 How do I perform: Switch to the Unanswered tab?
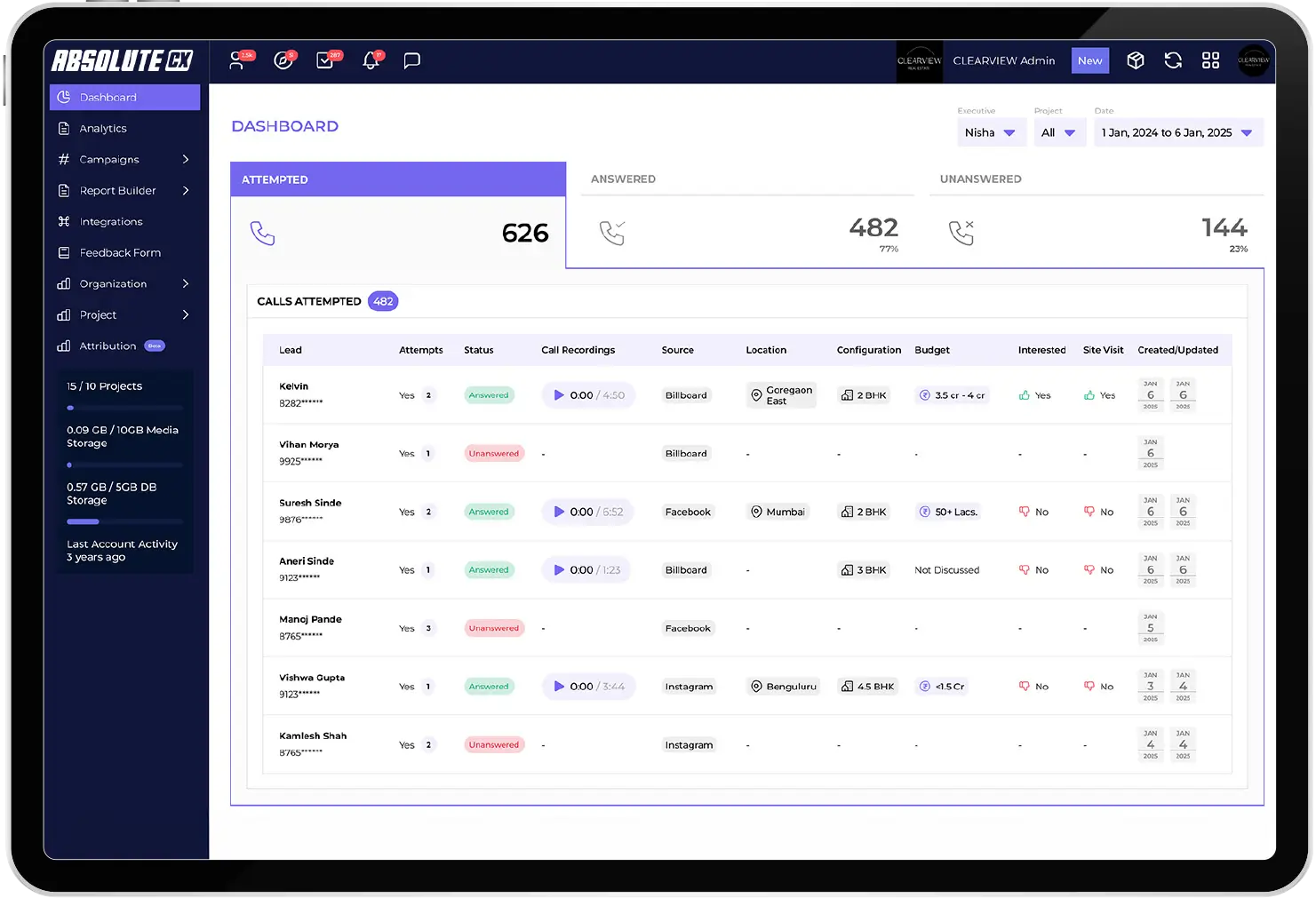pyautogui.click(x=1095, y=179)
